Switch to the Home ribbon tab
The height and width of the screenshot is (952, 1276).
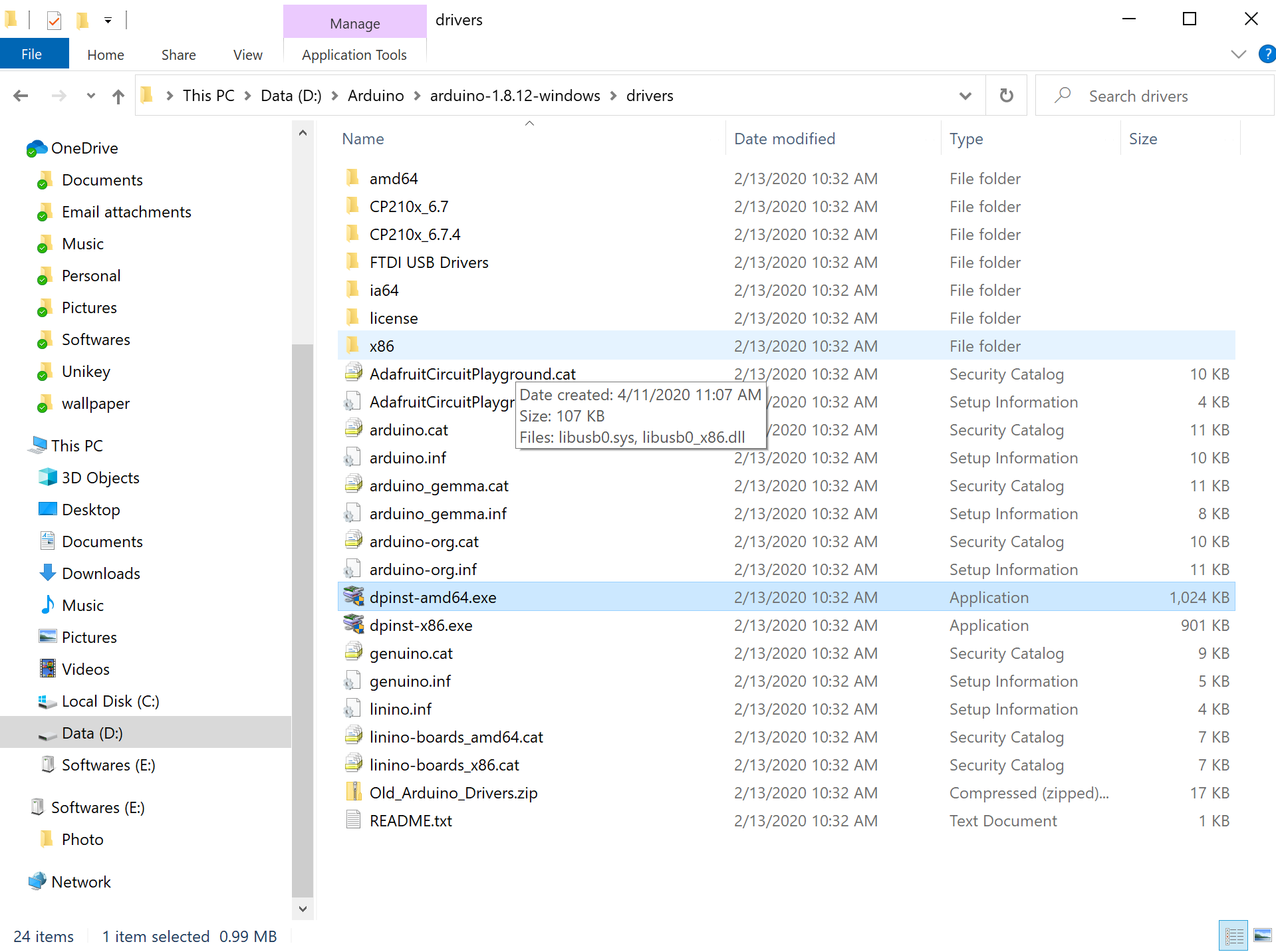pyautogui.click(x=105, y=55)
